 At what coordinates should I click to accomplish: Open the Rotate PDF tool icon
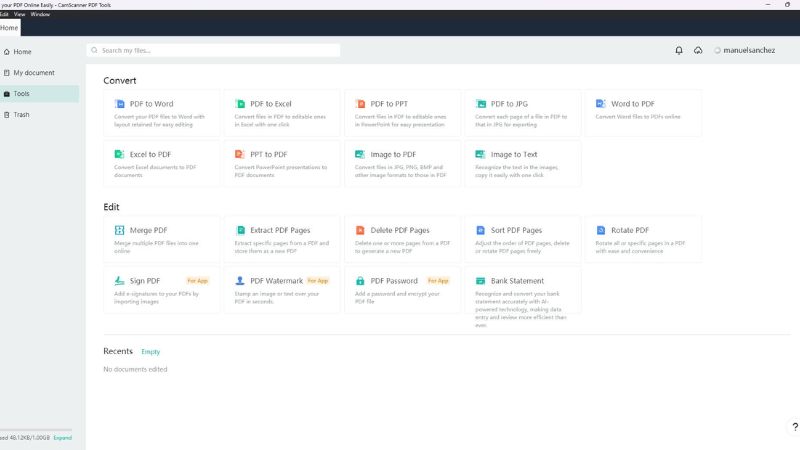pyautogui.click(x=601, y=230)
